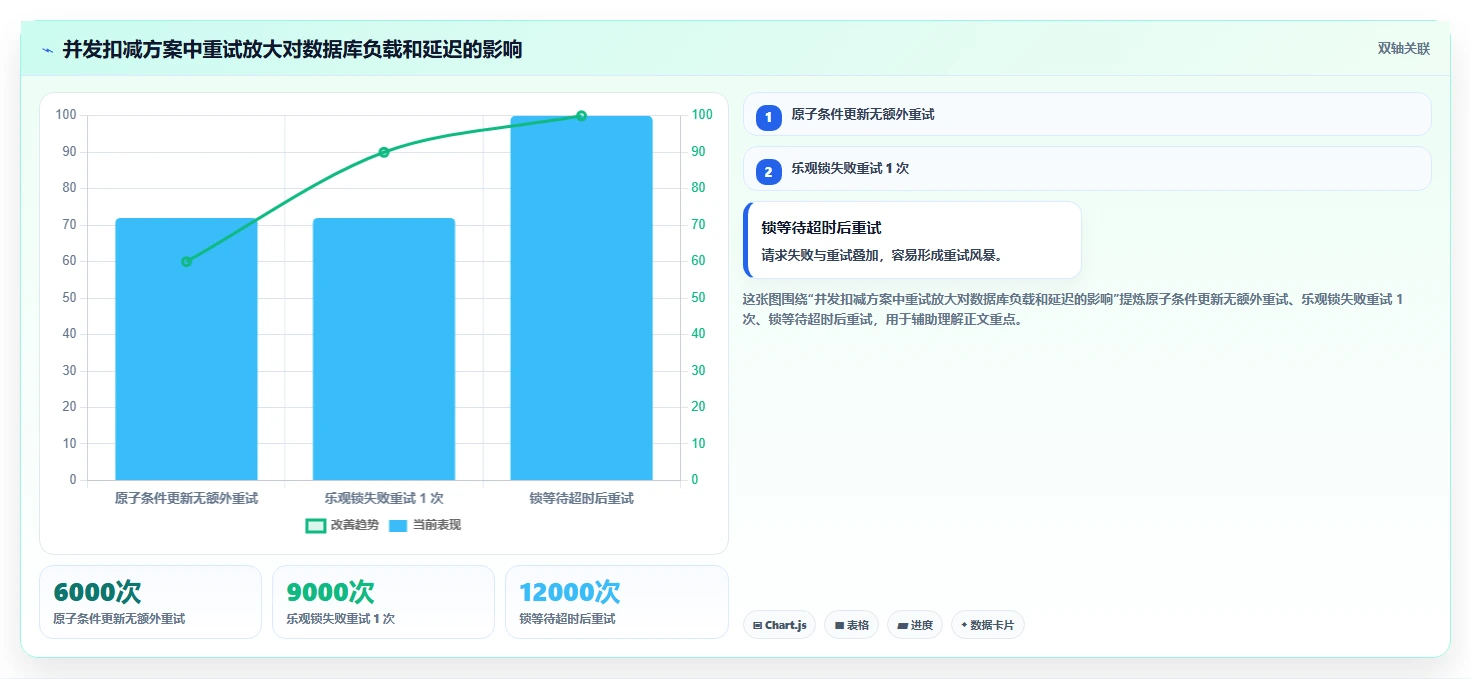Click the green 改善趋势 legend swatch
Viewport: 1471px width, 679px height.
point(315,525)
